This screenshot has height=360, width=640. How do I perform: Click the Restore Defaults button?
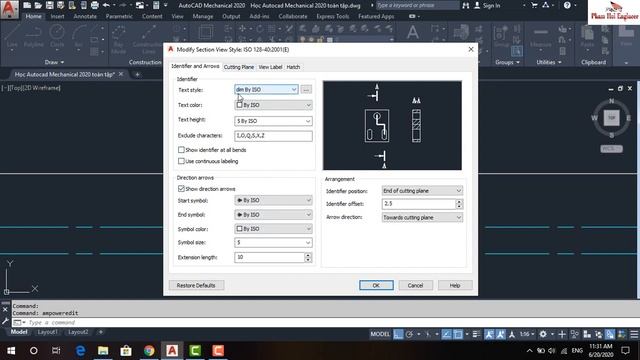196,285
